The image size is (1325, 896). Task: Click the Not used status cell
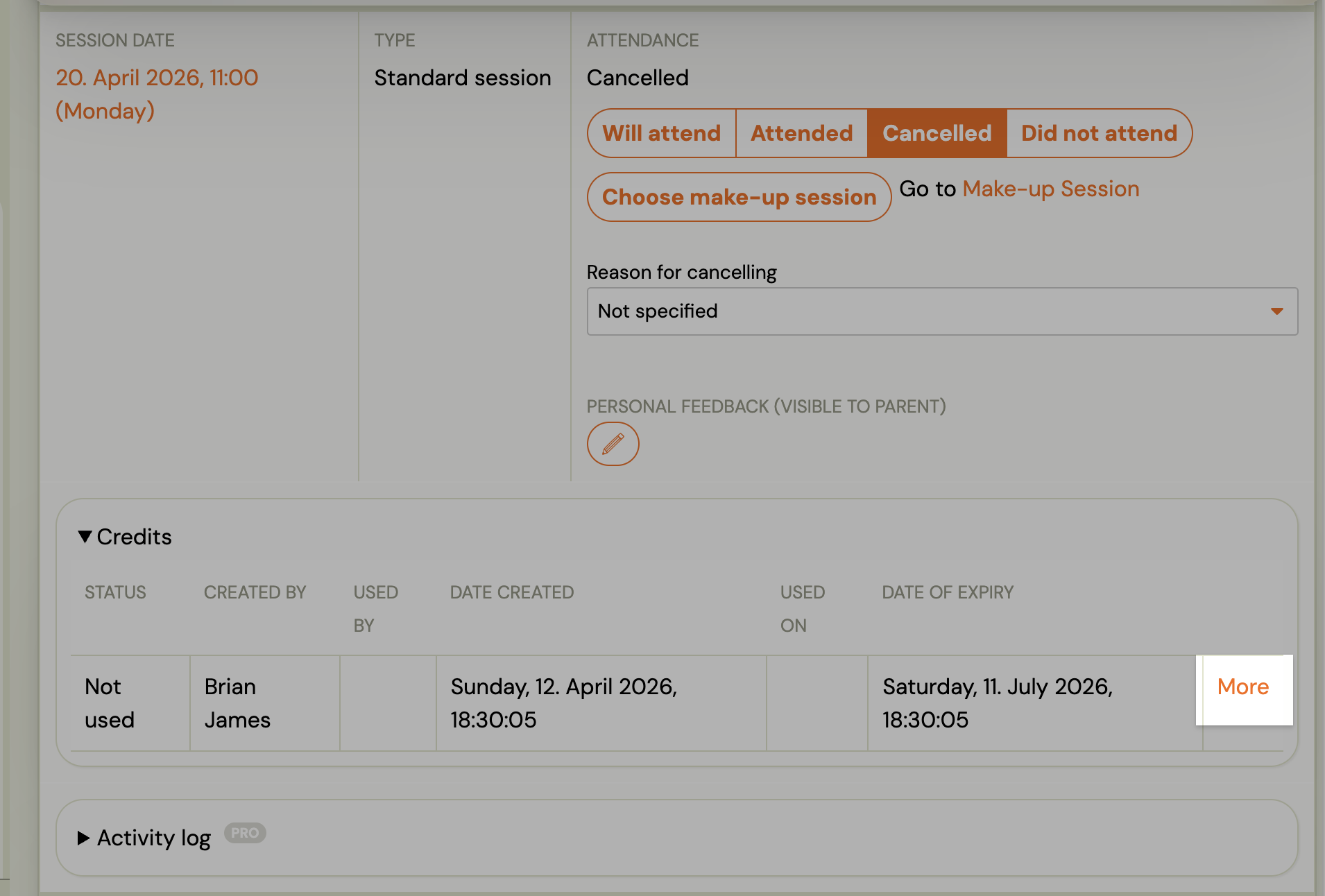[109, 703]
